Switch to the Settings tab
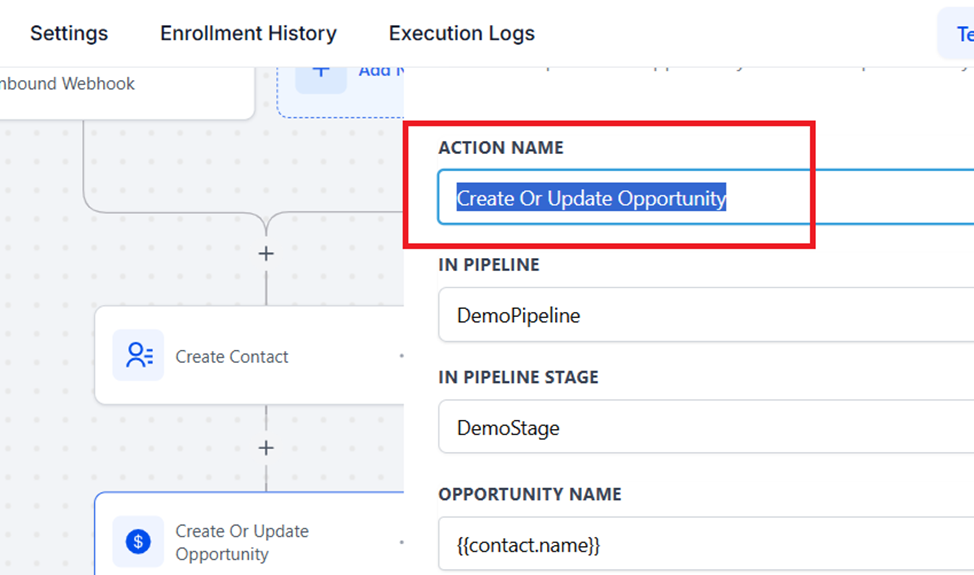 69,33
